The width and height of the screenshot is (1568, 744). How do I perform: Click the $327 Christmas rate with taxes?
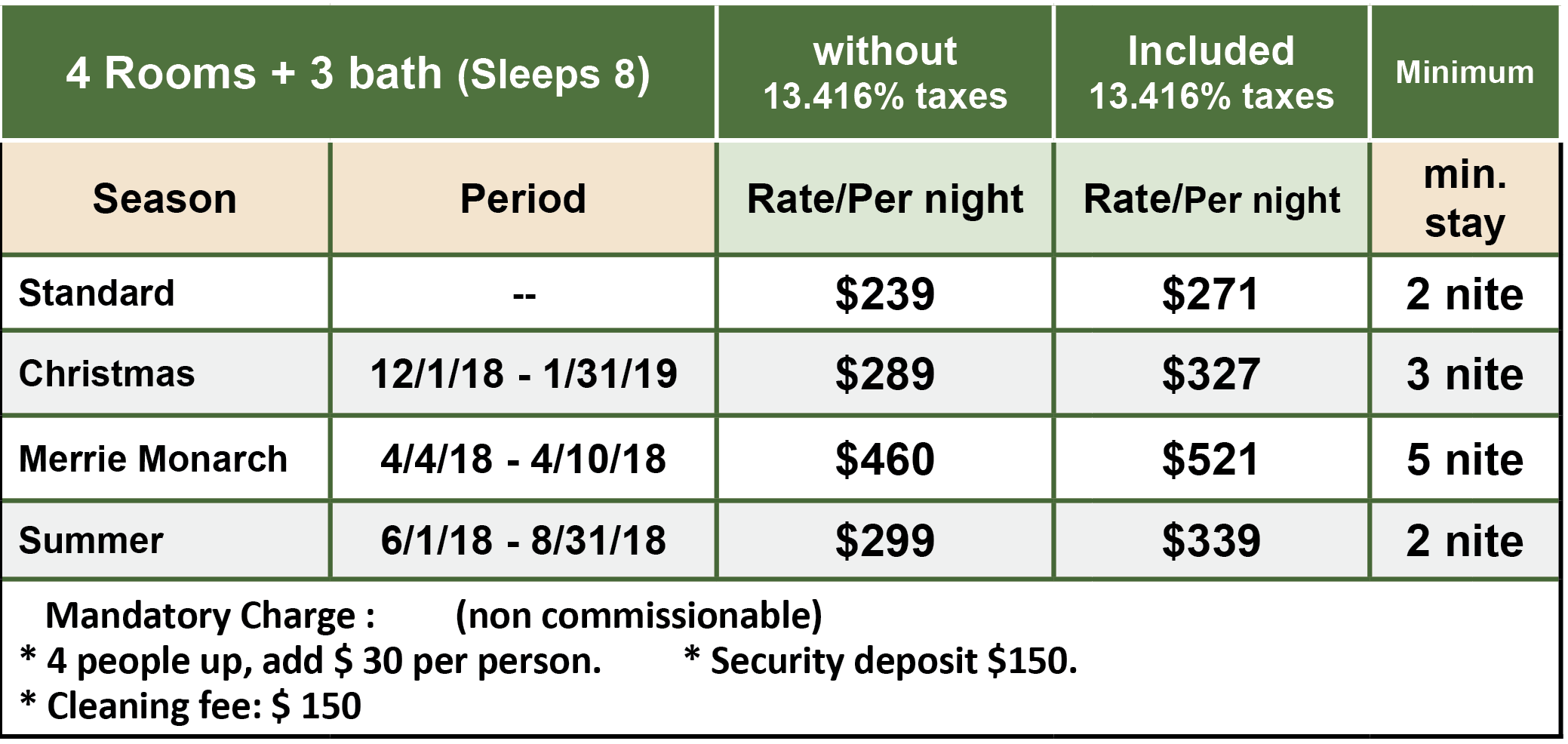pyautogui.click(x=1211, y=374)
